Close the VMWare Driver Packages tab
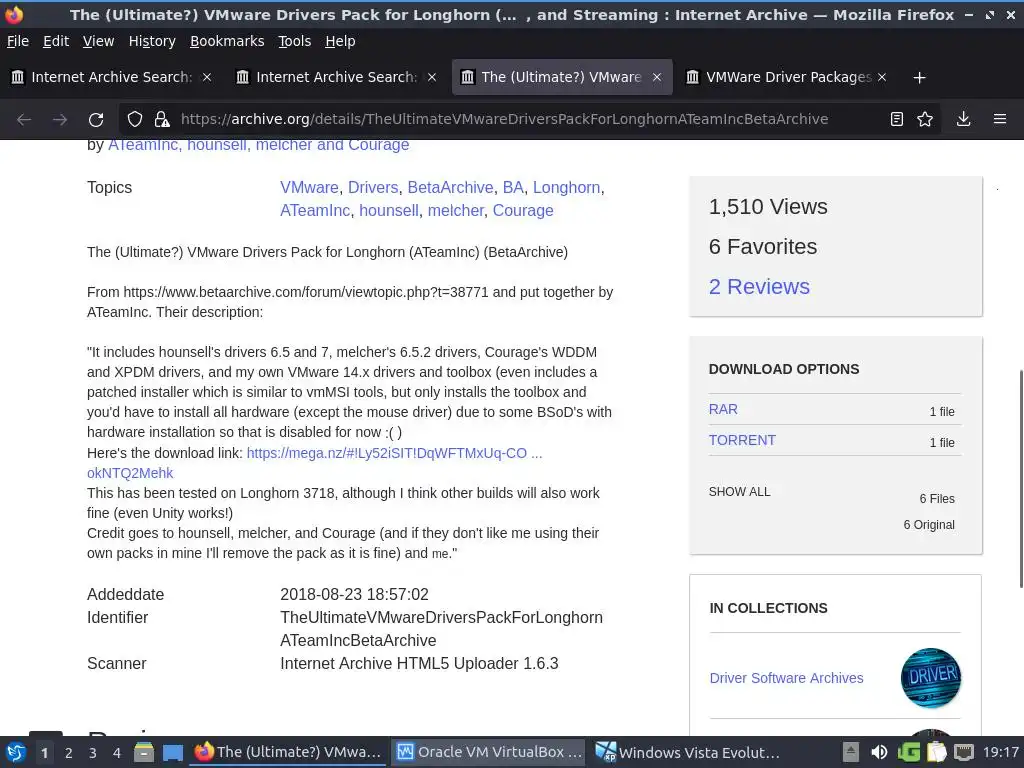 pyautogui.click(x=882, y=77)
